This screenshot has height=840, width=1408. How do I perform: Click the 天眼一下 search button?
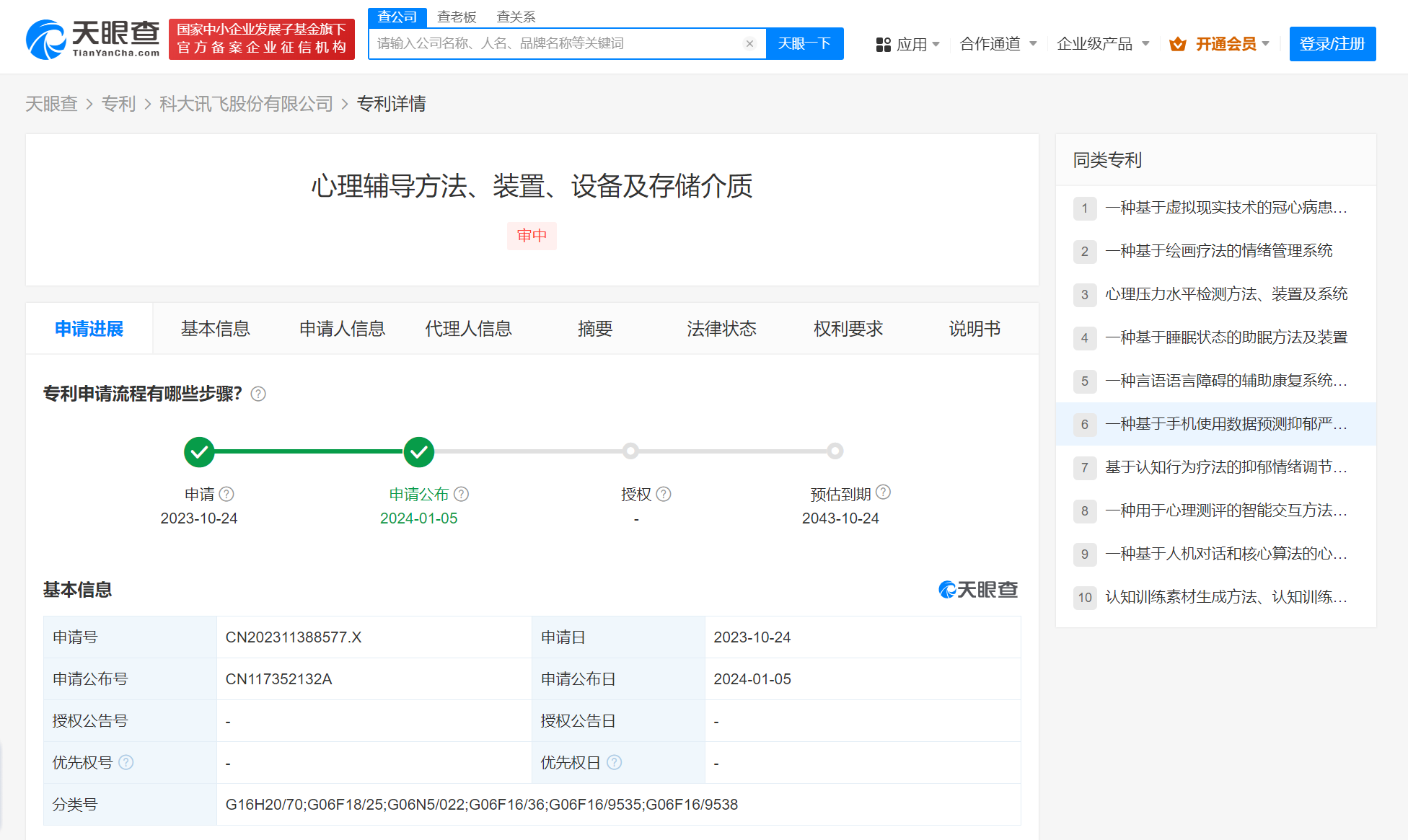804,44
